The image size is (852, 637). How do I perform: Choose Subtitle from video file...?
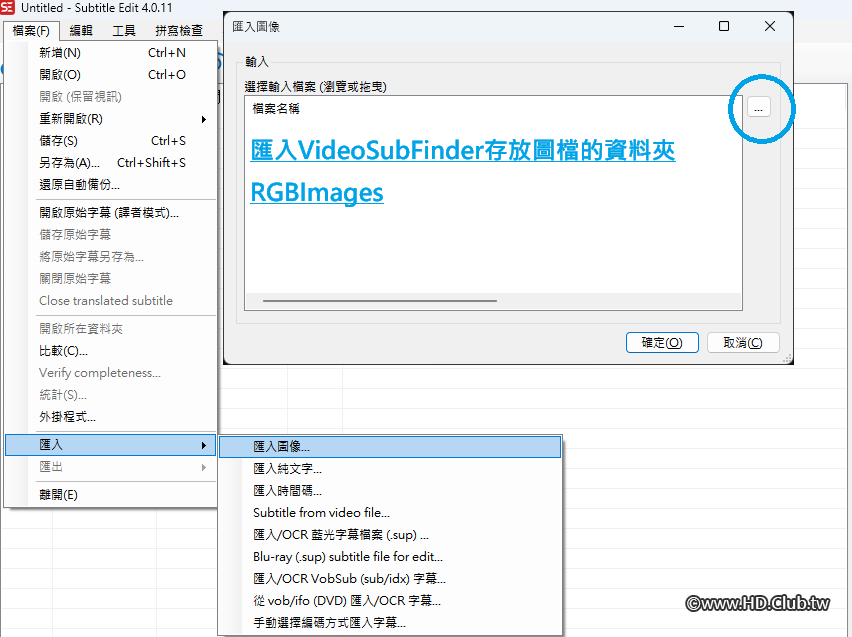(x=390, y=513)
